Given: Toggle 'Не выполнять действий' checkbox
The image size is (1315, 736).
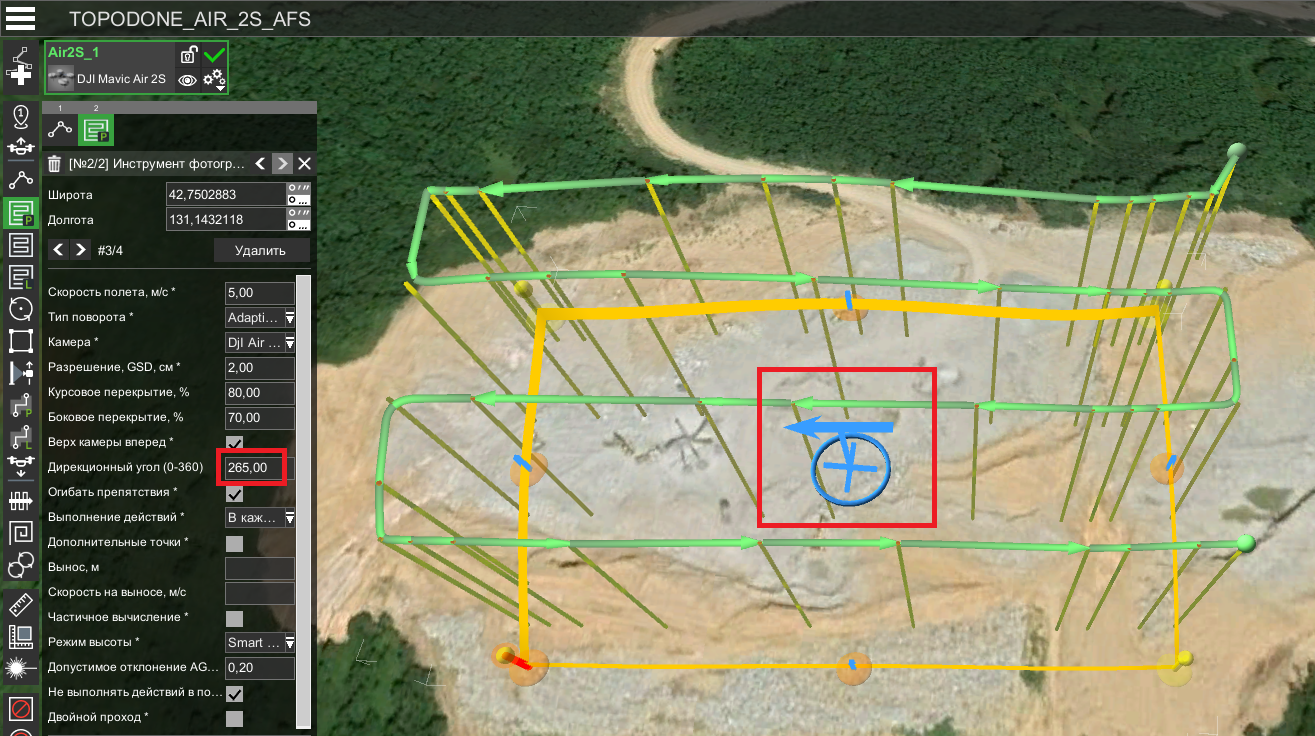Looking at the screenshot, I should [x=234, y=693].
